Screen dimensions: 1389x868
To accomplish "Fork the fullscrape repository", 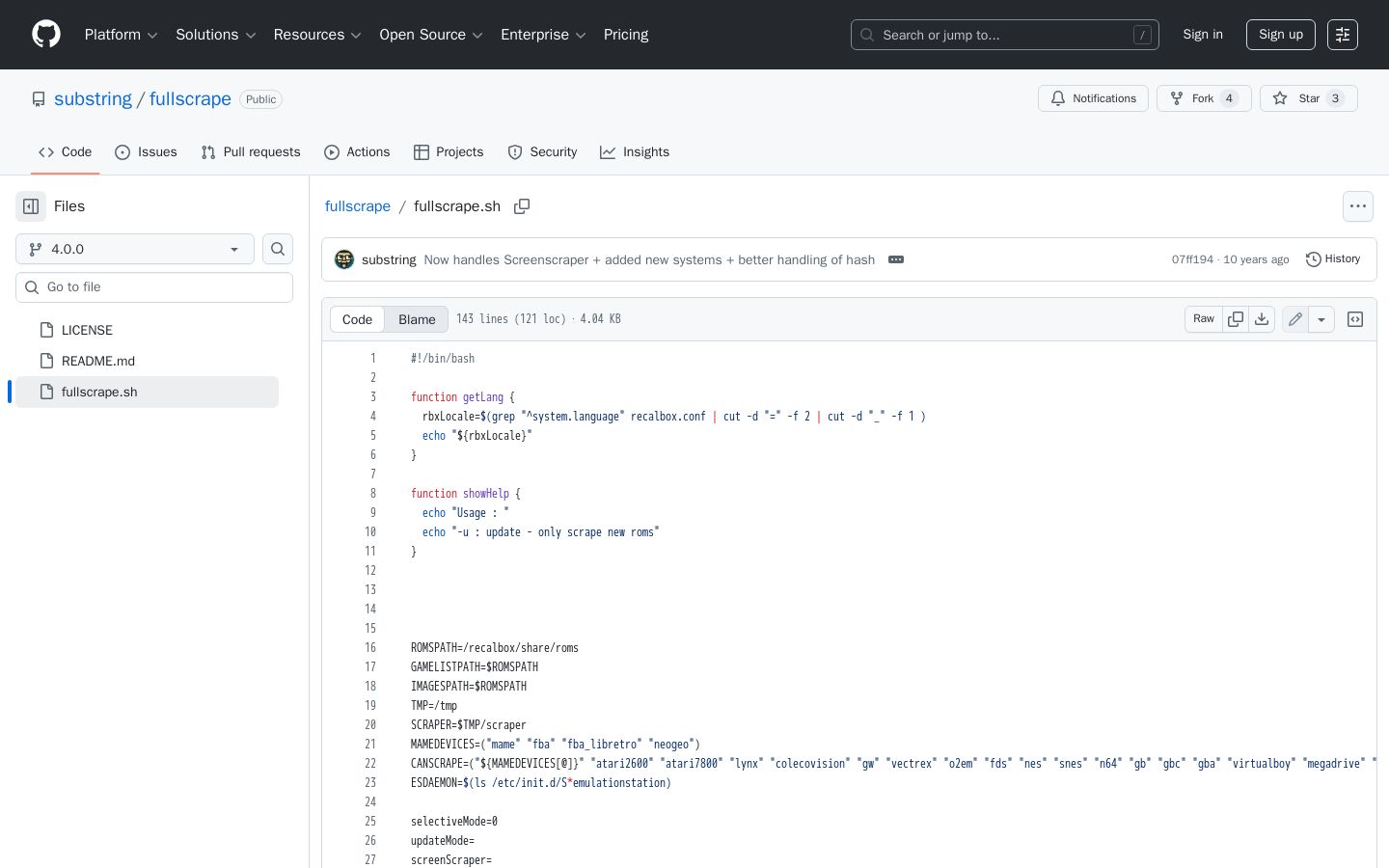I will 1204,98.
